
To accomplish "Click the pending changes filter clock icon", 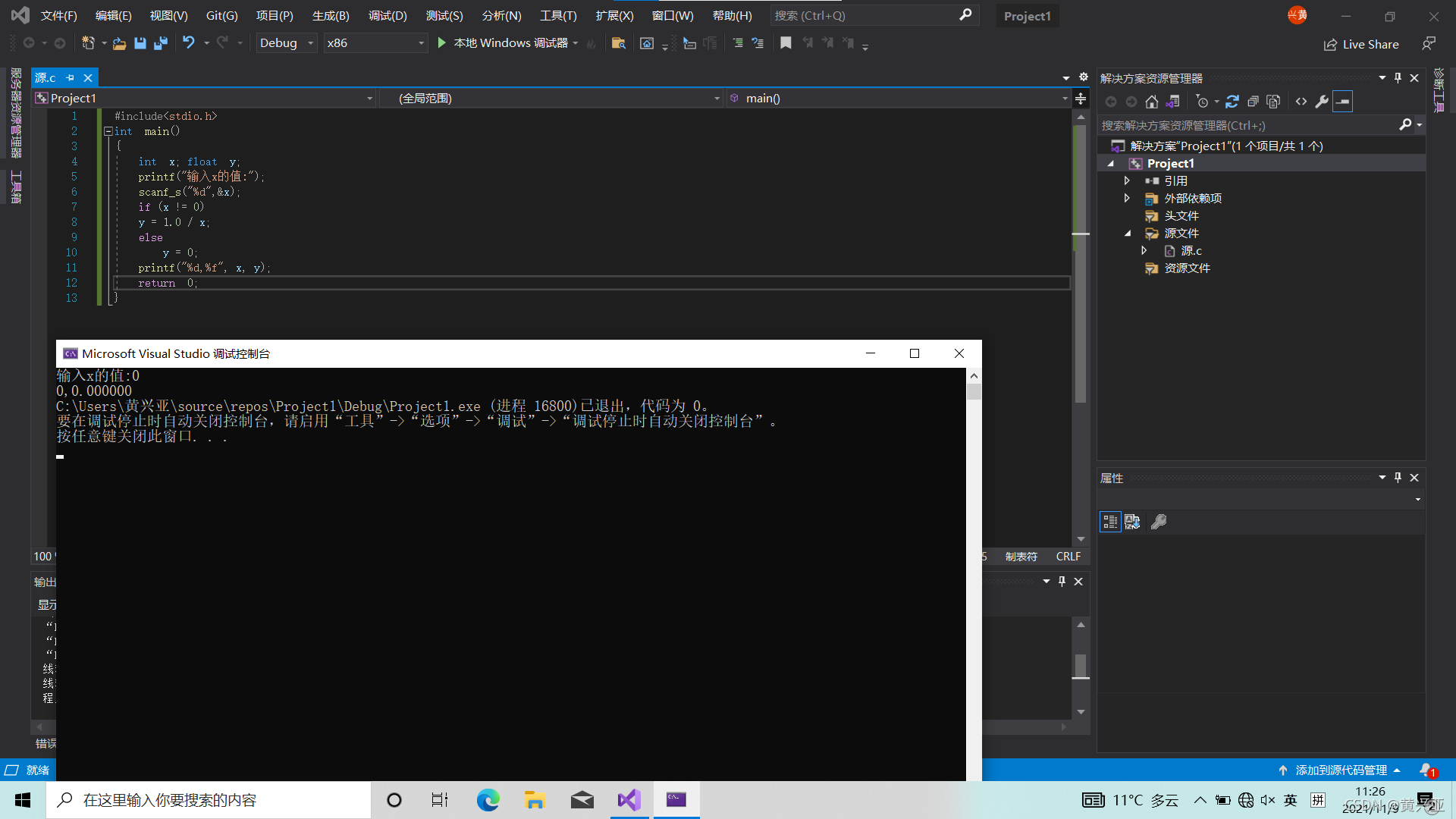I will coord(1202,102).
